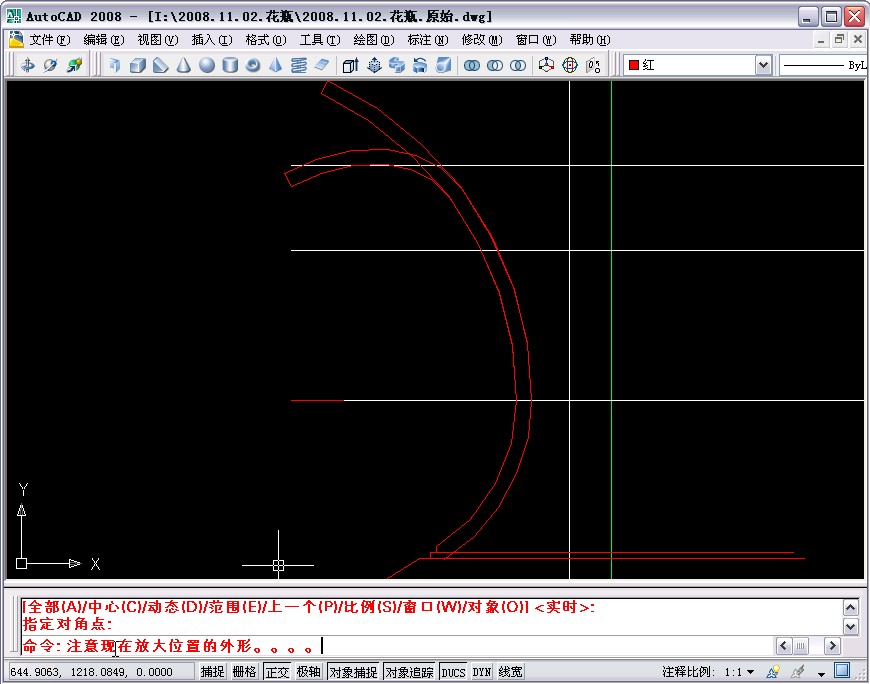Click annotation visibility lightbulb icon
The height and width of the screenshot is (684, 870).
pos(773,672)
